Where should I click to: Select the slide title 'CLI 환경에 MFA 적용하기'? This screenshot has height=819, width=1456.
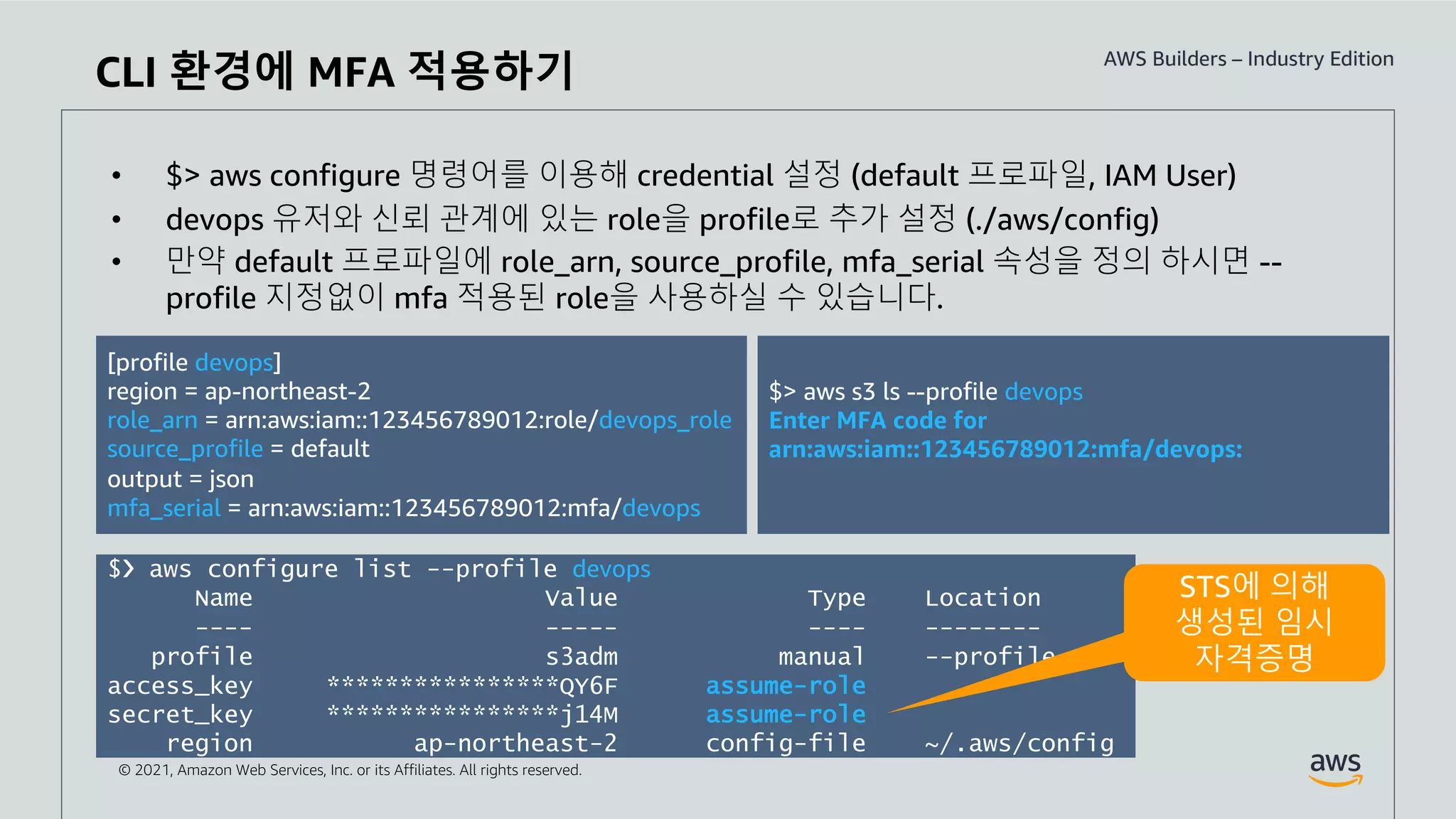click(x=334, y=71)
